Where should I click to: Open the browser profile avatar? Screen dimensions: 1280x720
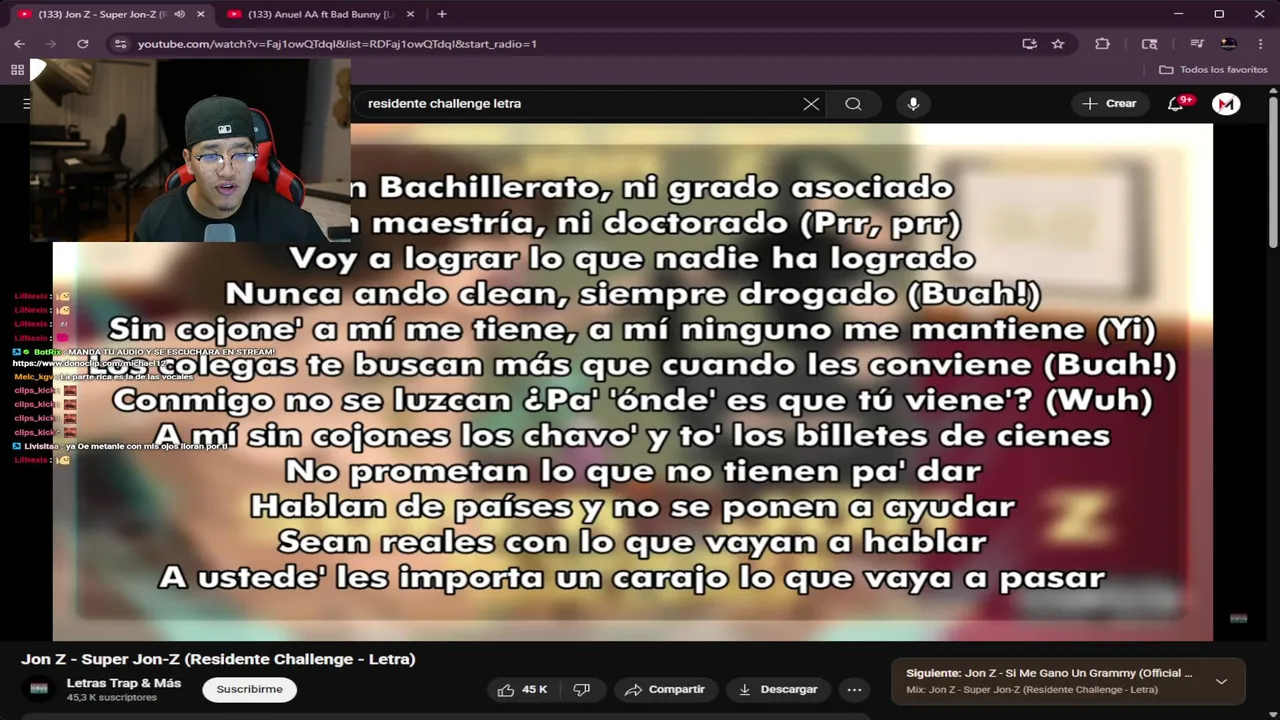pos(1229,44)
